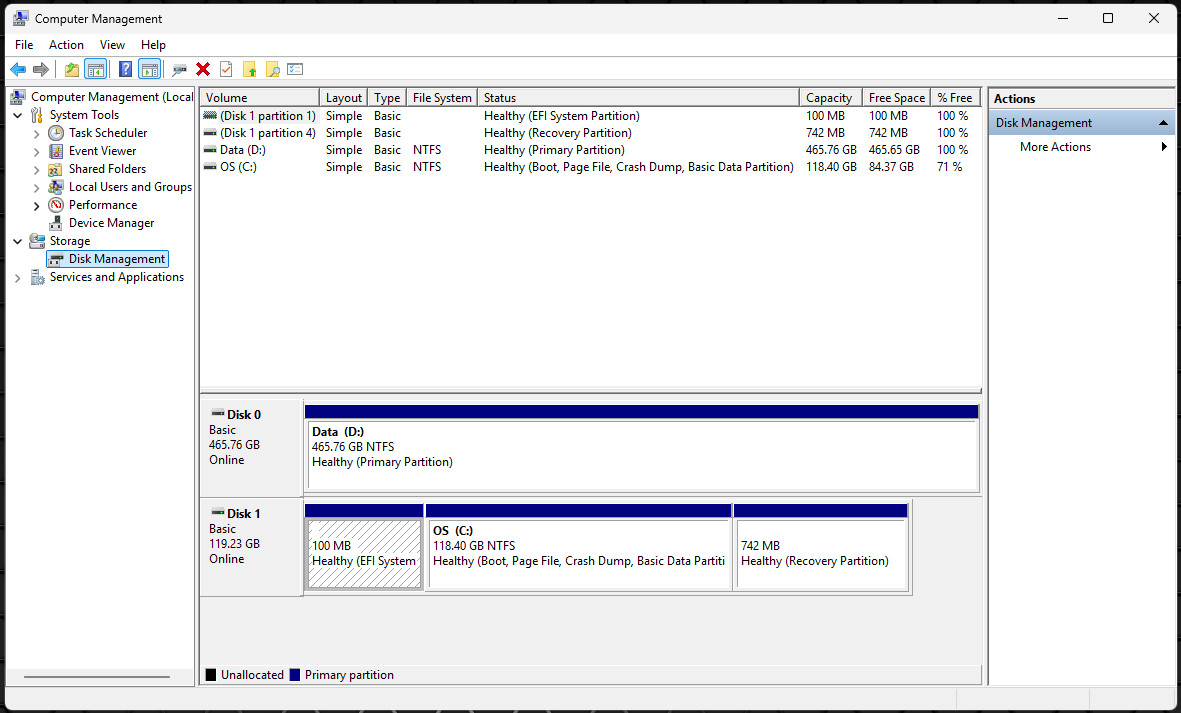Expand the Shared Folders node
Viewport: 1181px width, 713px height.
36,169
